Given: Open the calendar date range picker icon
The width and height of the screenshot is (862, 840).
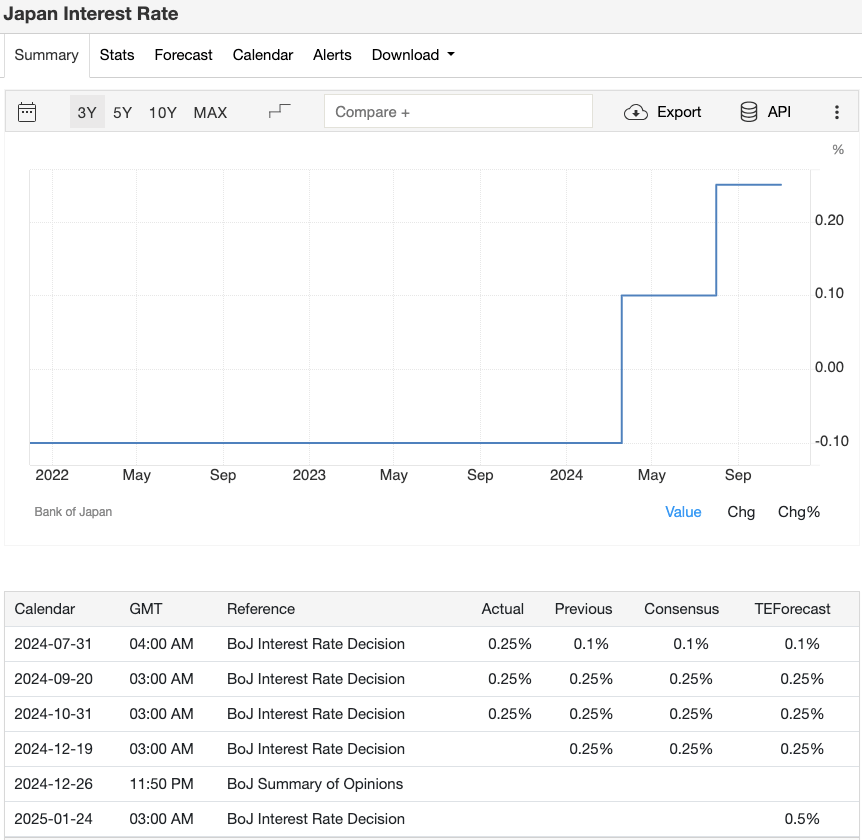Looking at the screenshot, I should pos(27,112).
